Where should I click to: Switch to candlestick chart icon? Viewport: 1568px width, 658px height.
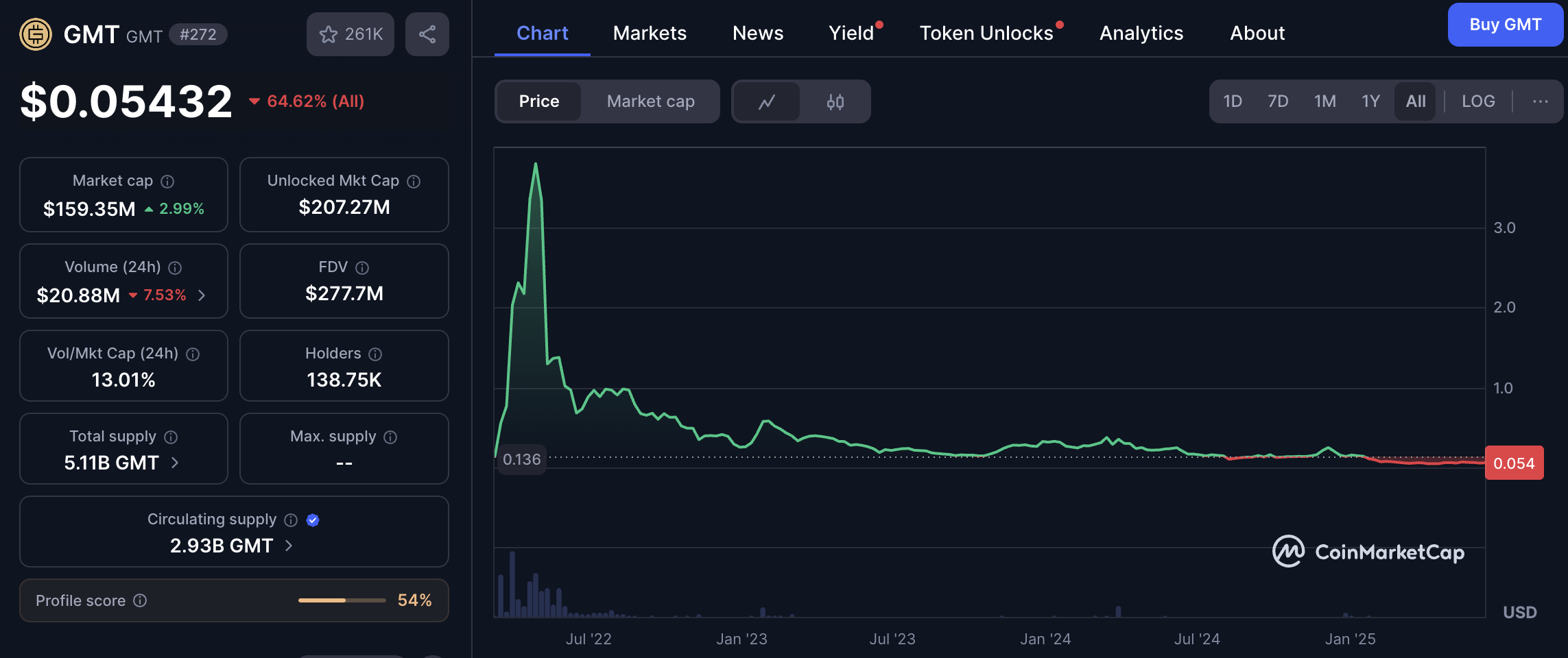835,101
